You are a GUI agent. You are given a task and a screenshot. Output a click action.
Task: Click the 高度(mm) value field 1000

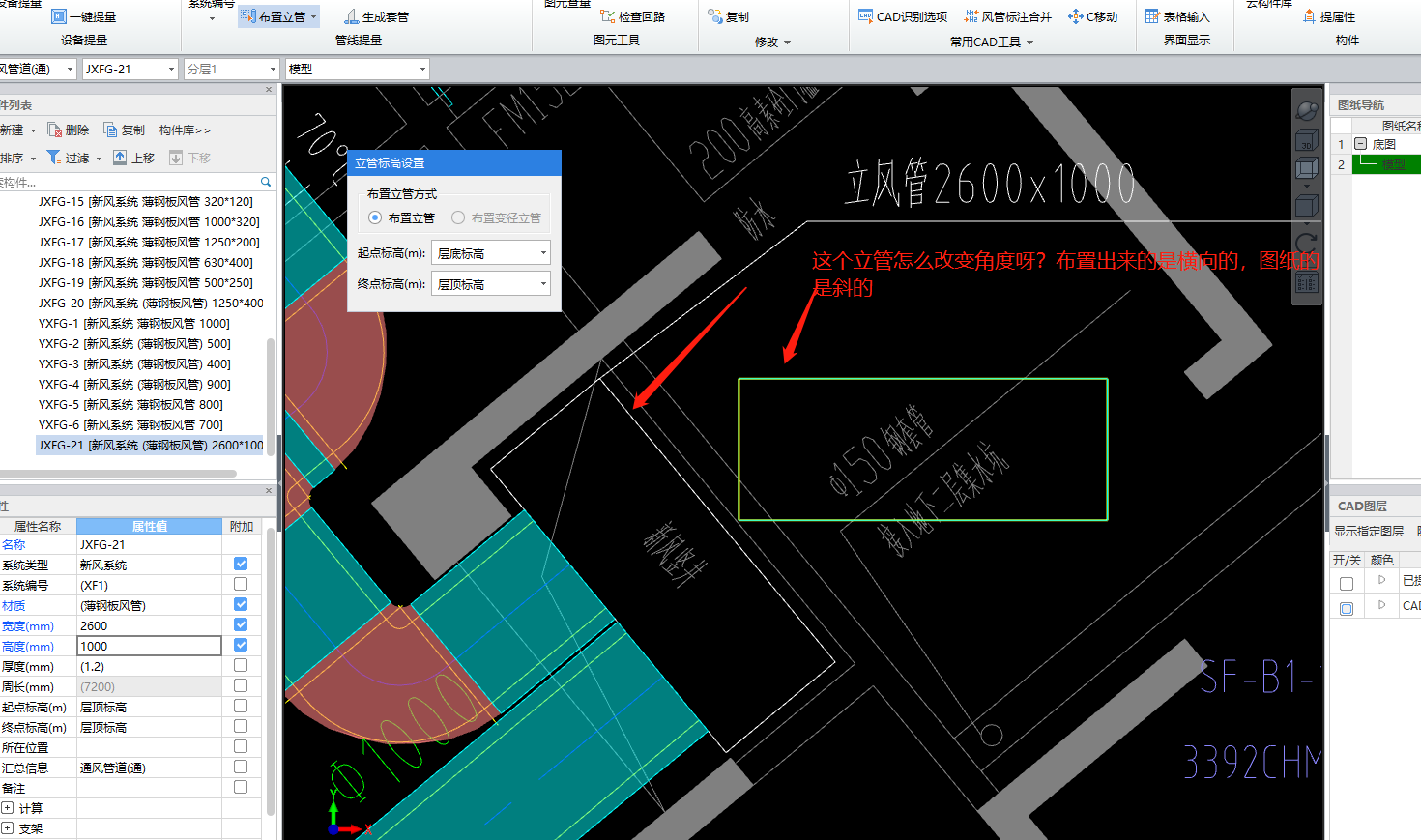point(149,646)
